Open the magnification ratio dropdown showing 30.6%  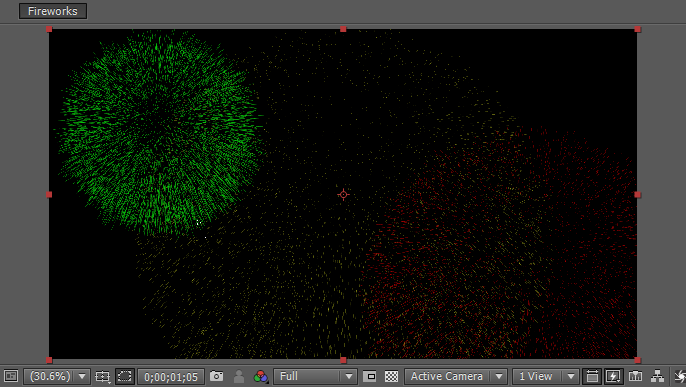[57, 376]
